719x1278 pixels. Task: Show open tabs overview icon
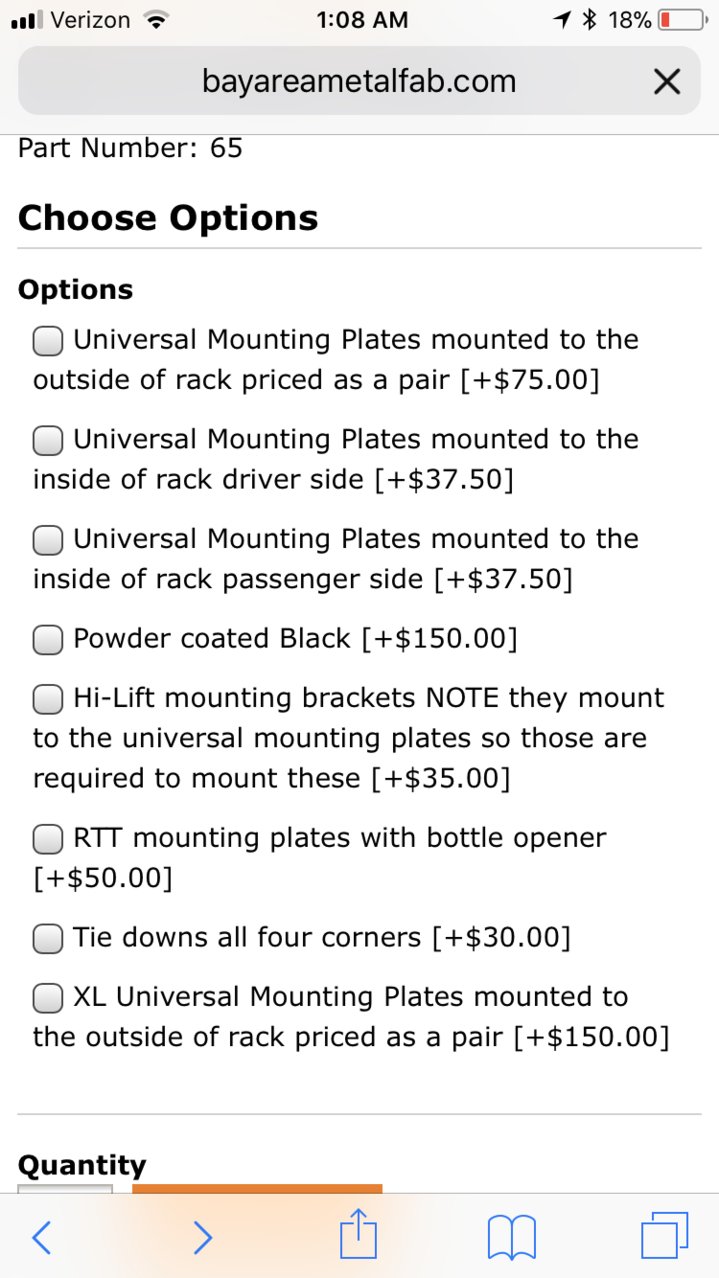(665, 1236)
